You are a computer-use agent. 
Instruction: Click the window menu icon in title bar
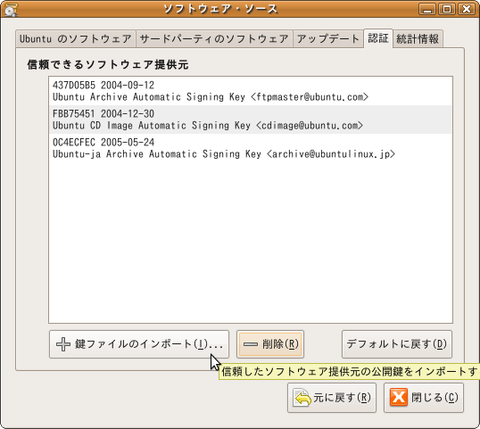pos(10,9)
